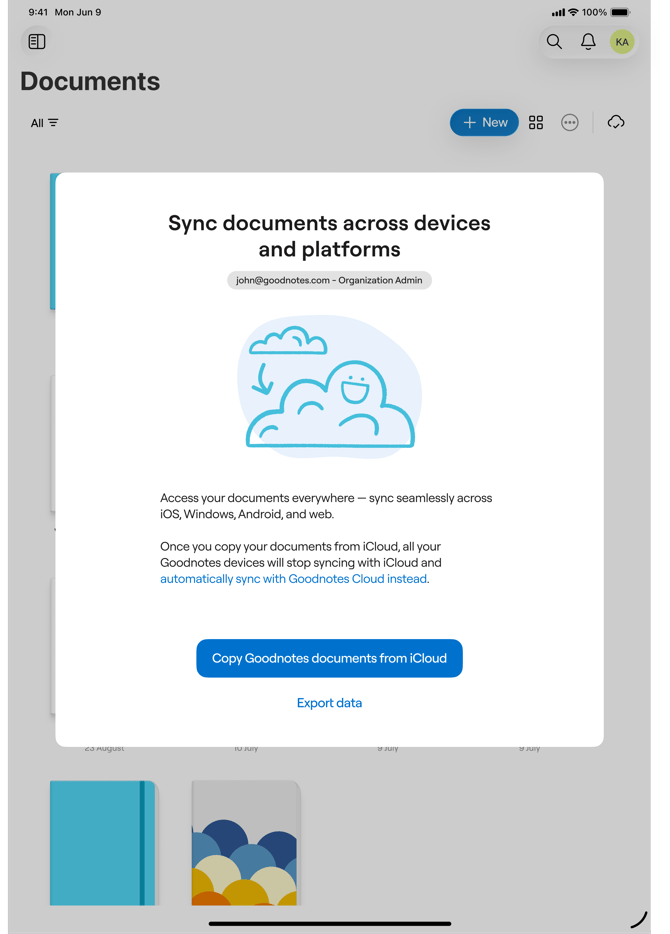Check the Wi-Fi icon in status bar
The height and width of the screenshot is (934, 670).
pyautogui.click(x=573, y=12)
